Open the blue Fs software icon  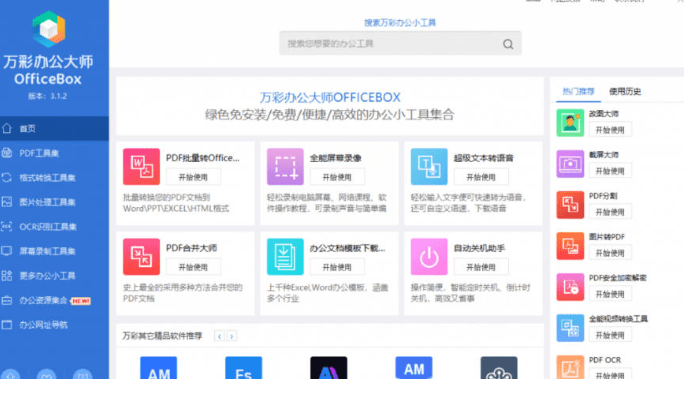[x=243, y=368]
